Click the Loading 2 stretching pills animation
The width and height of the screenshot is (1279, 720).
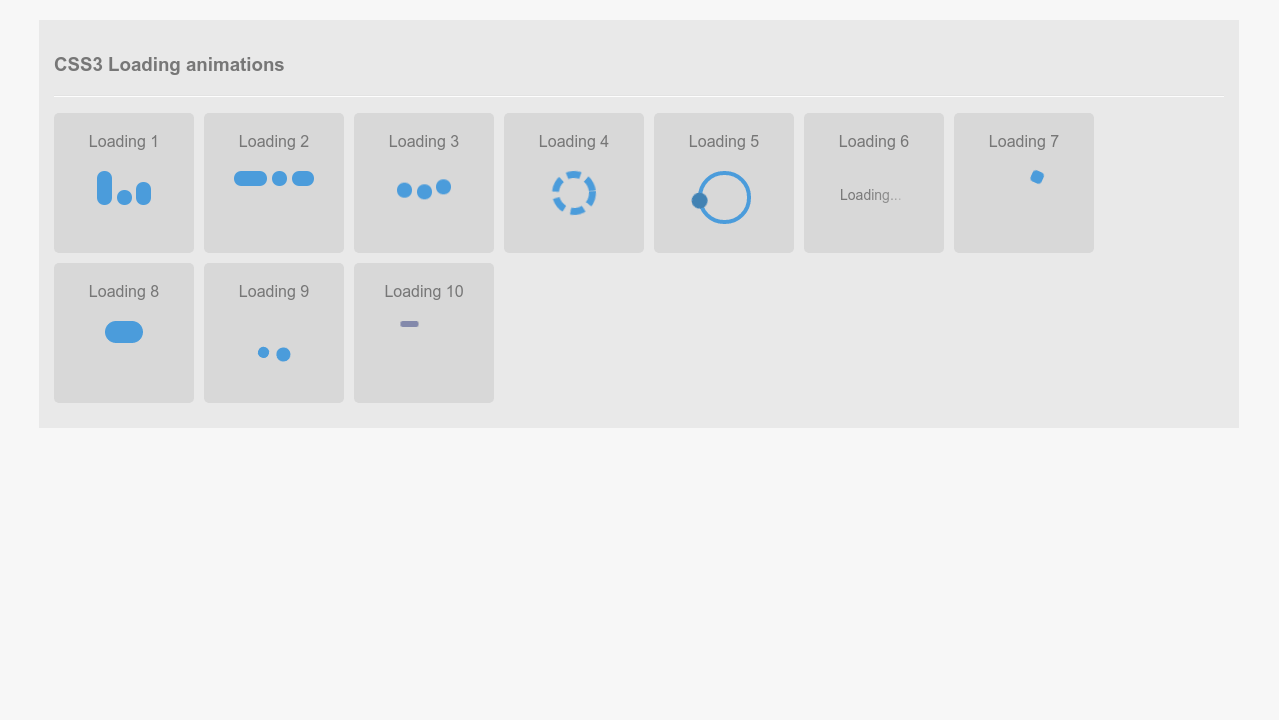point(274,178)
